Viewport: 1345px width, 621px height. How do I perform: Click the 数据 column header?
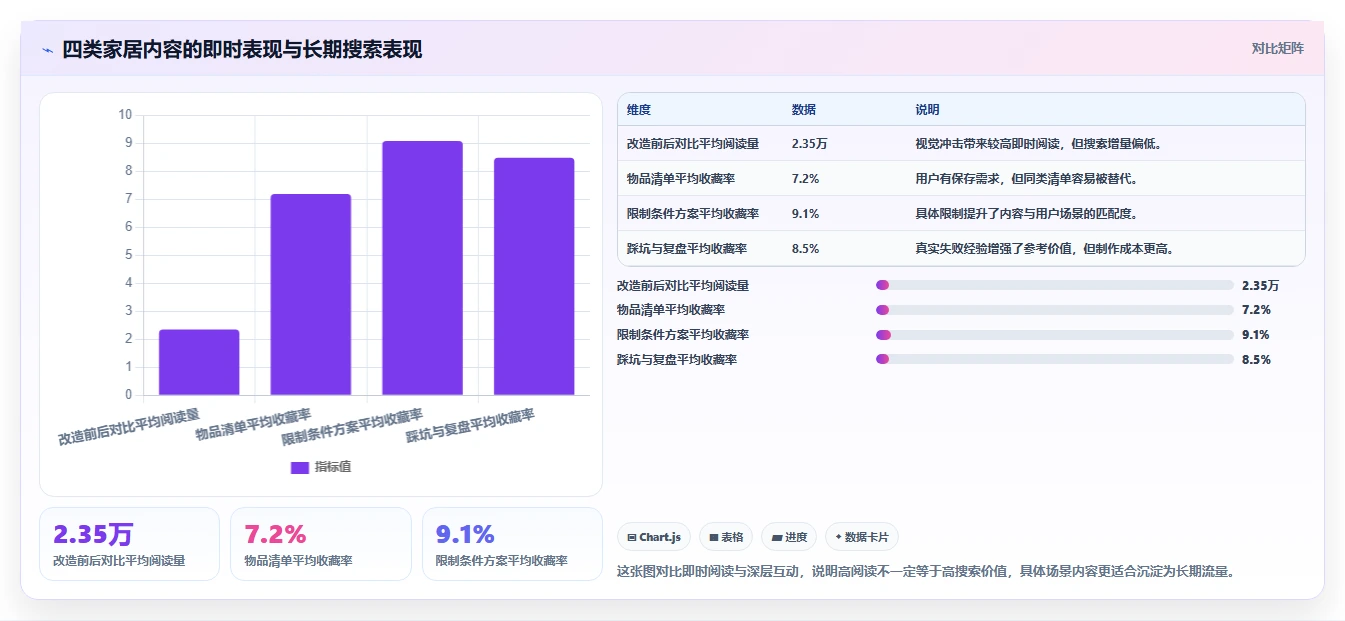tap(803, 110)
